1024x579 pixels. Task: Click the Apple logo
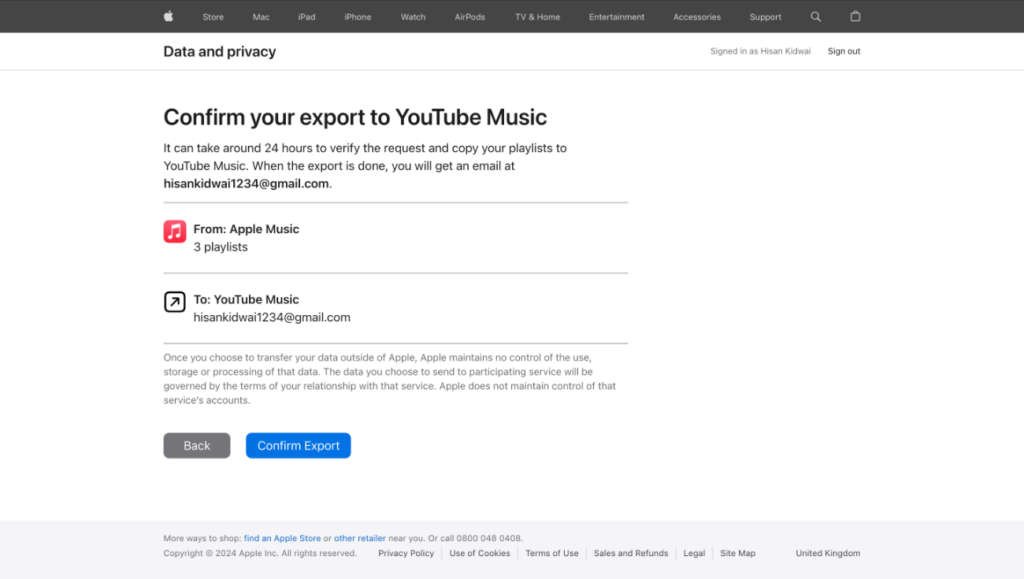167,16
